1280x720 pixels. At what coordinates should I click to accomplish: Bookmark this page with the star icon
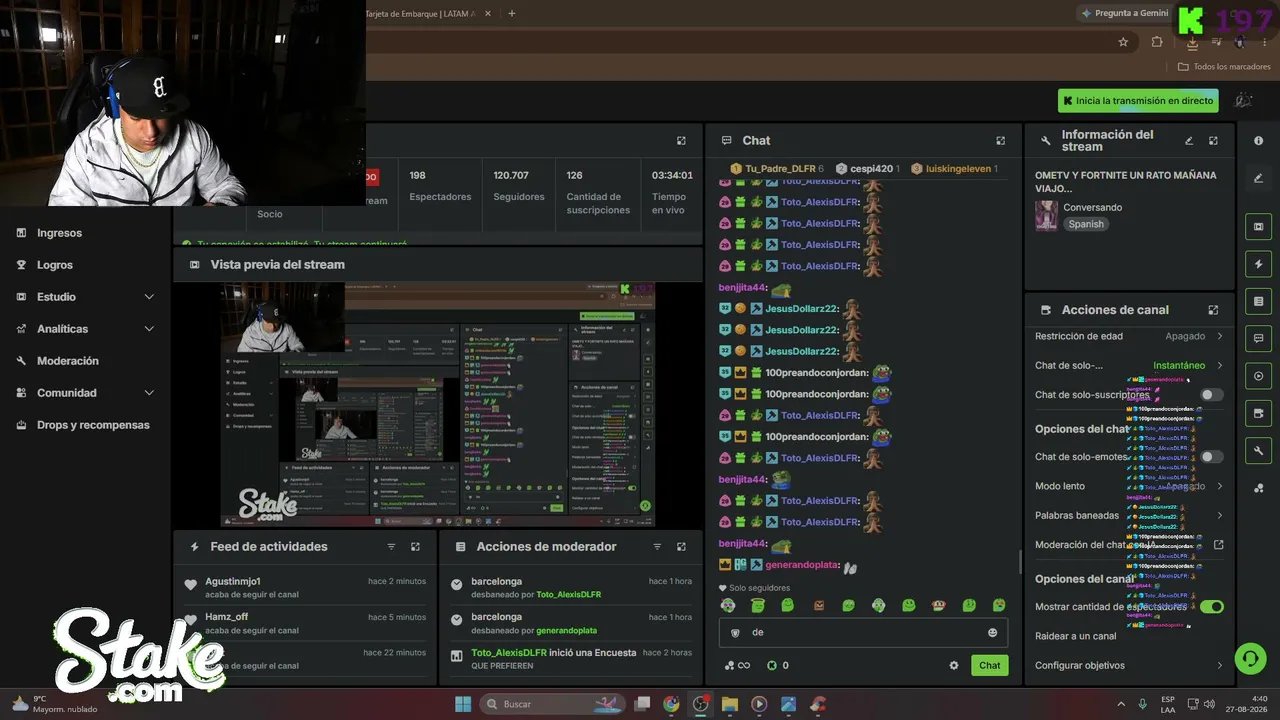click(1123, 42)
